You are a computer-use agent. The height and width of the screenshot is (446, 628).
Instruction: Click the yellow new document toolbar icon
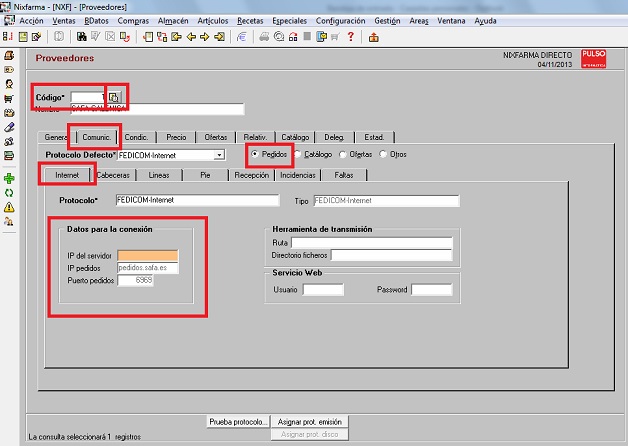pyautogui.click(x=23, y=37)
